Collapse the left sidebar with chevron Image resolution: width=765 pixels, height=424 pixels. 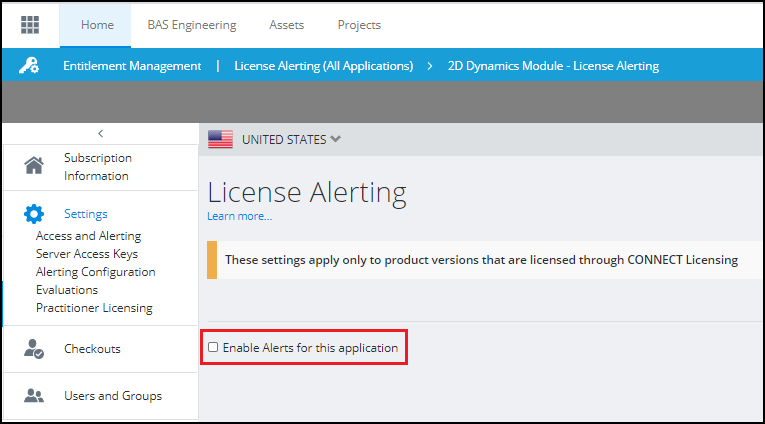100,133
